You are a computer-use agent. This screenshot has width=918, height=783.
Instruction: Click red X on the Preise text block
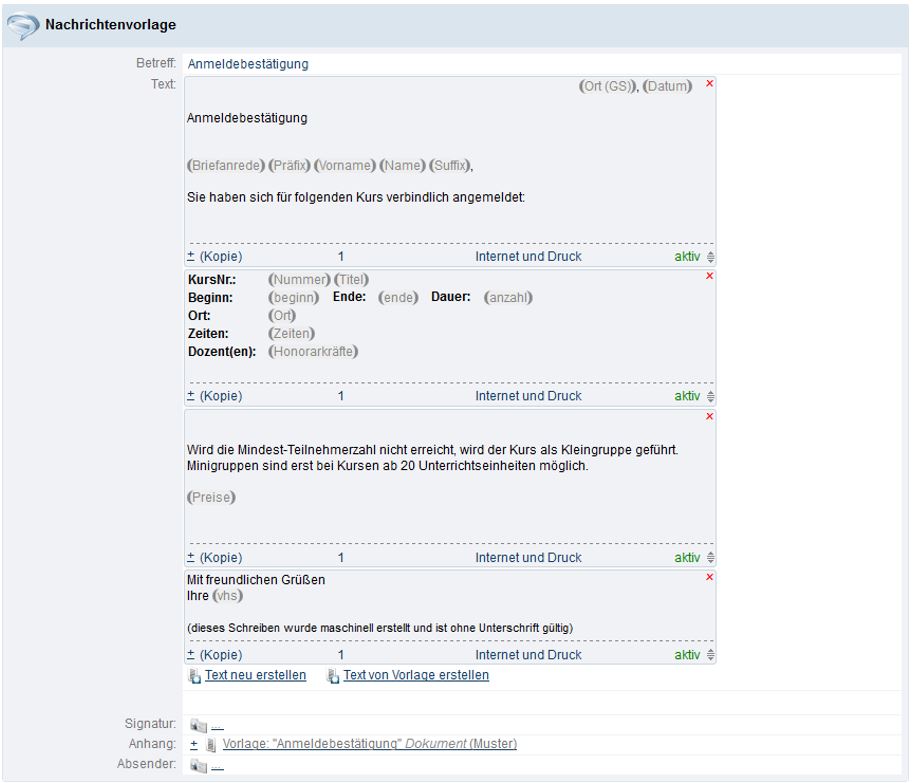click(x=709, y=416)
